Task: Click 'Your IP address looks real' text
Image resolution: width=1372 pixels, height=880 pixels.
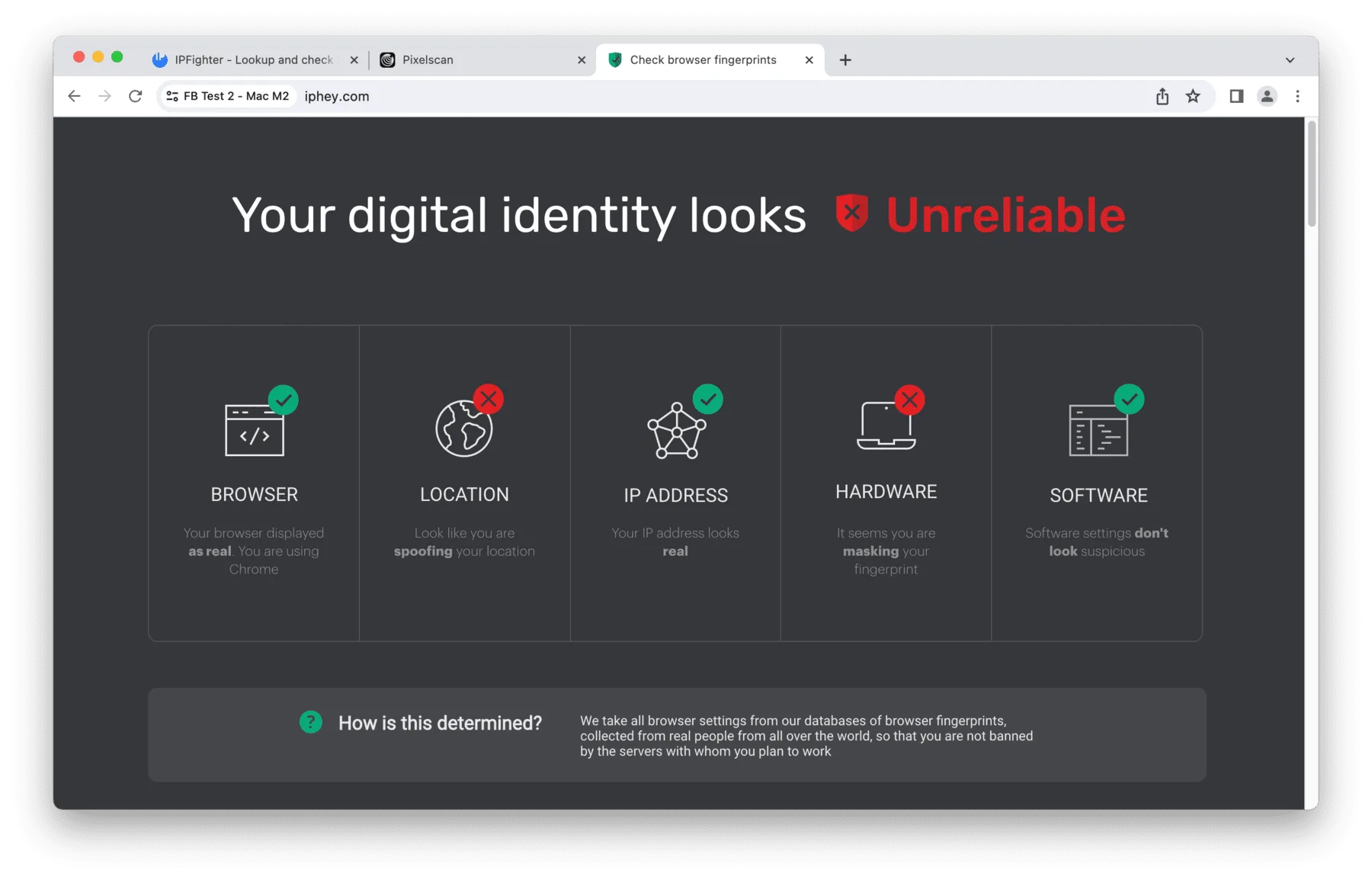Action: (x=675, y=541)
